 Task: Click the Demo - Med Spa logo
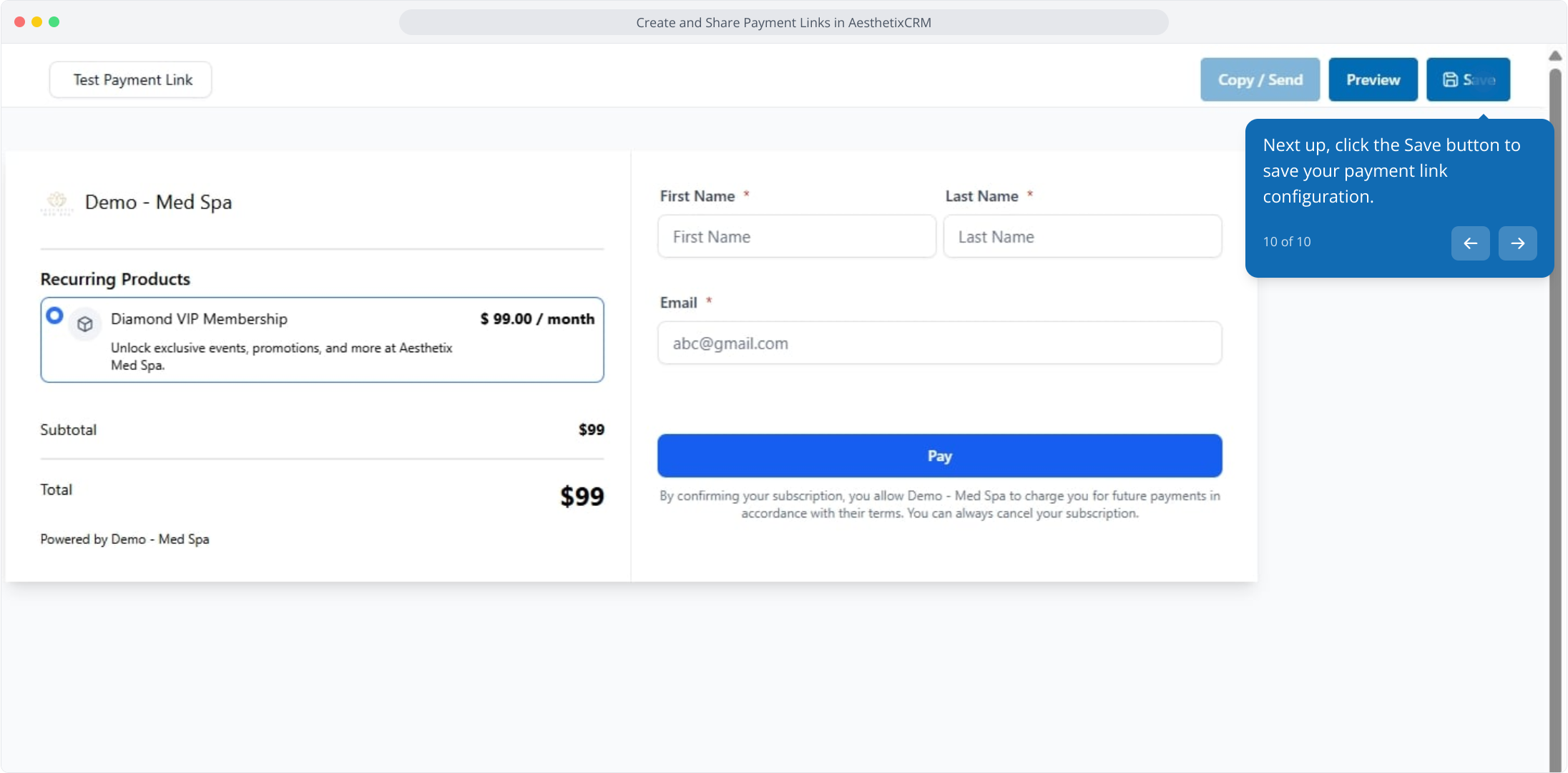[57, 203]
